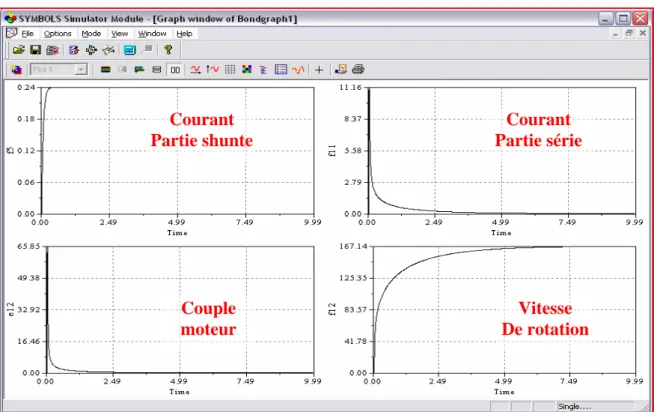Click the 'Single.....' status bar text

point(574,407)
